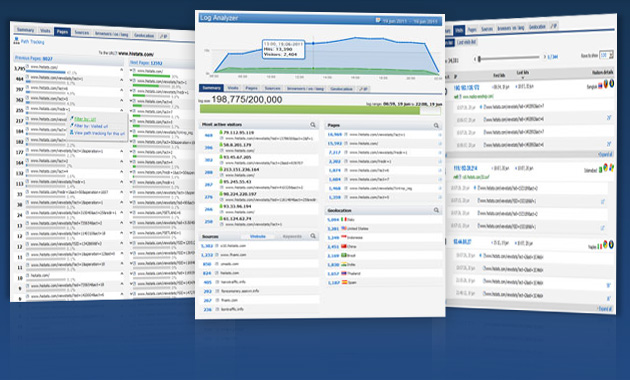
Task: Click active Pages tab in left window
Action: 62,32
